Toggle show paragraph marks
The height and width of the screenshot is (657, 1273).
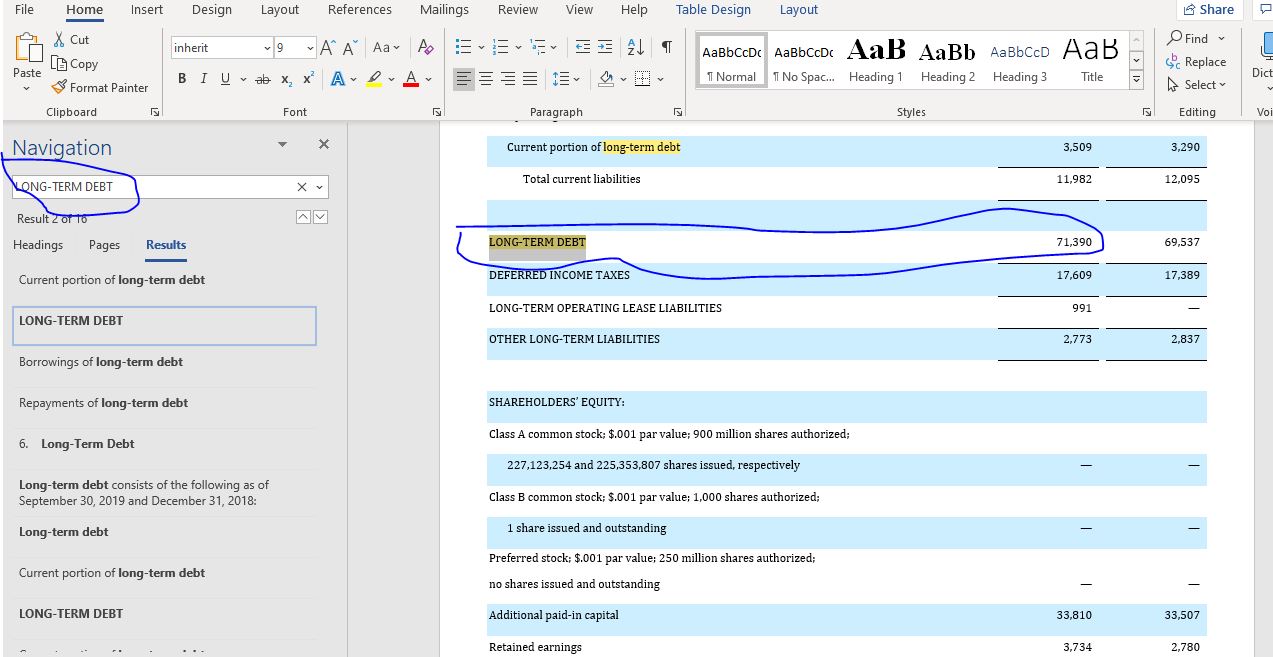666,48
